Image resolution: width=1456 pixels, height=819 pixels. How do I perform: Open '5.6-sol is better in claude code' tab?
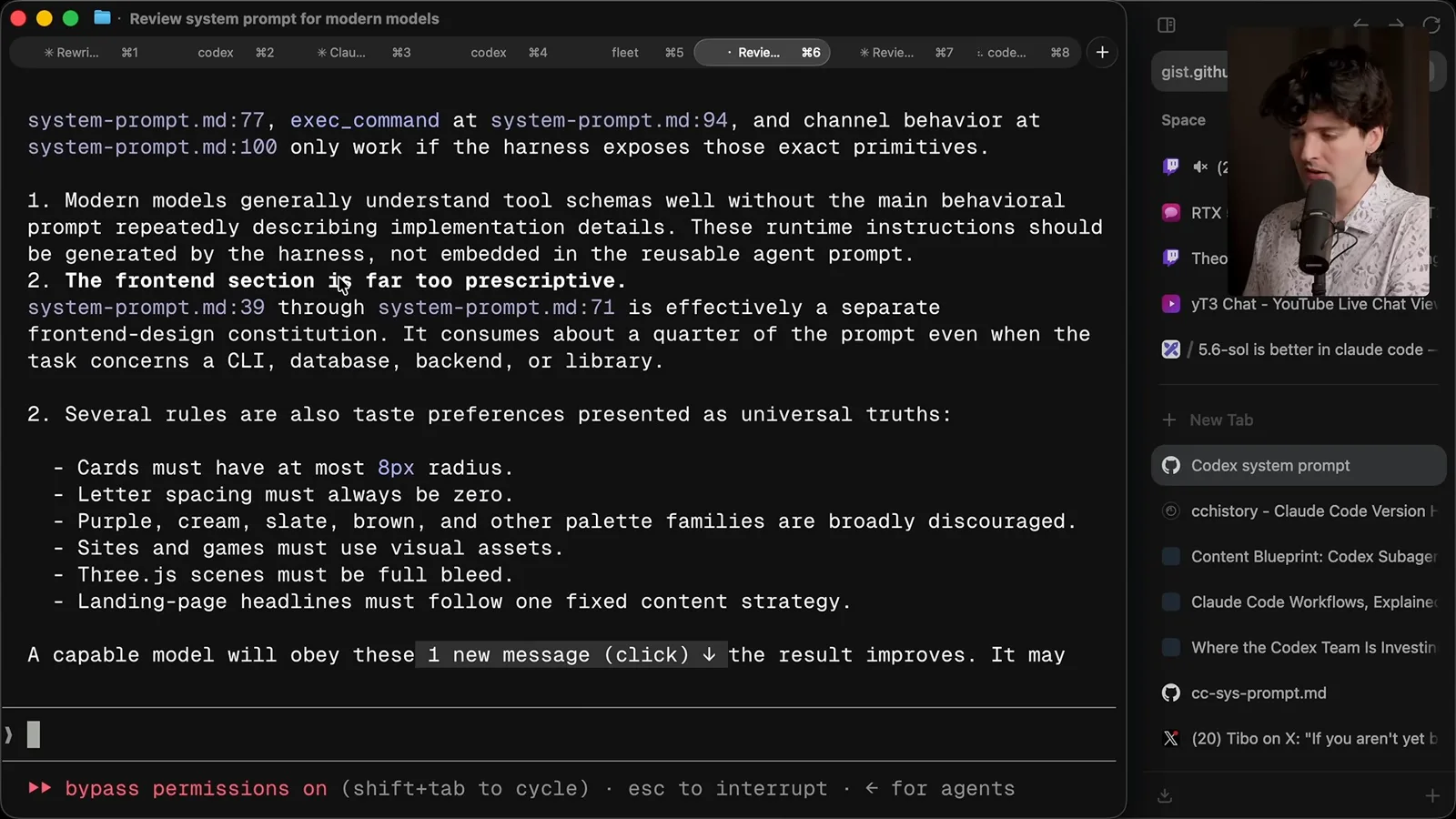point(1299,349)
